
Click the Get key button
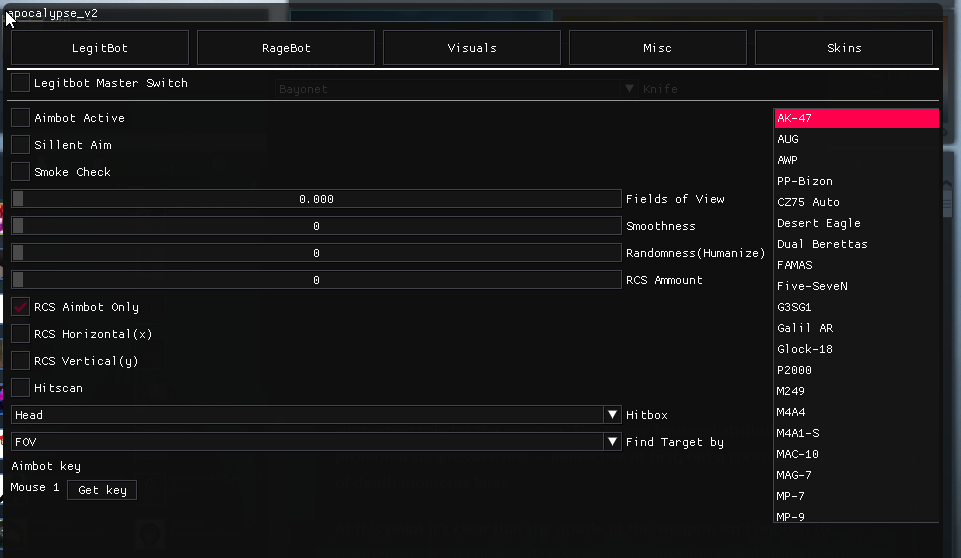click(102, 490)
